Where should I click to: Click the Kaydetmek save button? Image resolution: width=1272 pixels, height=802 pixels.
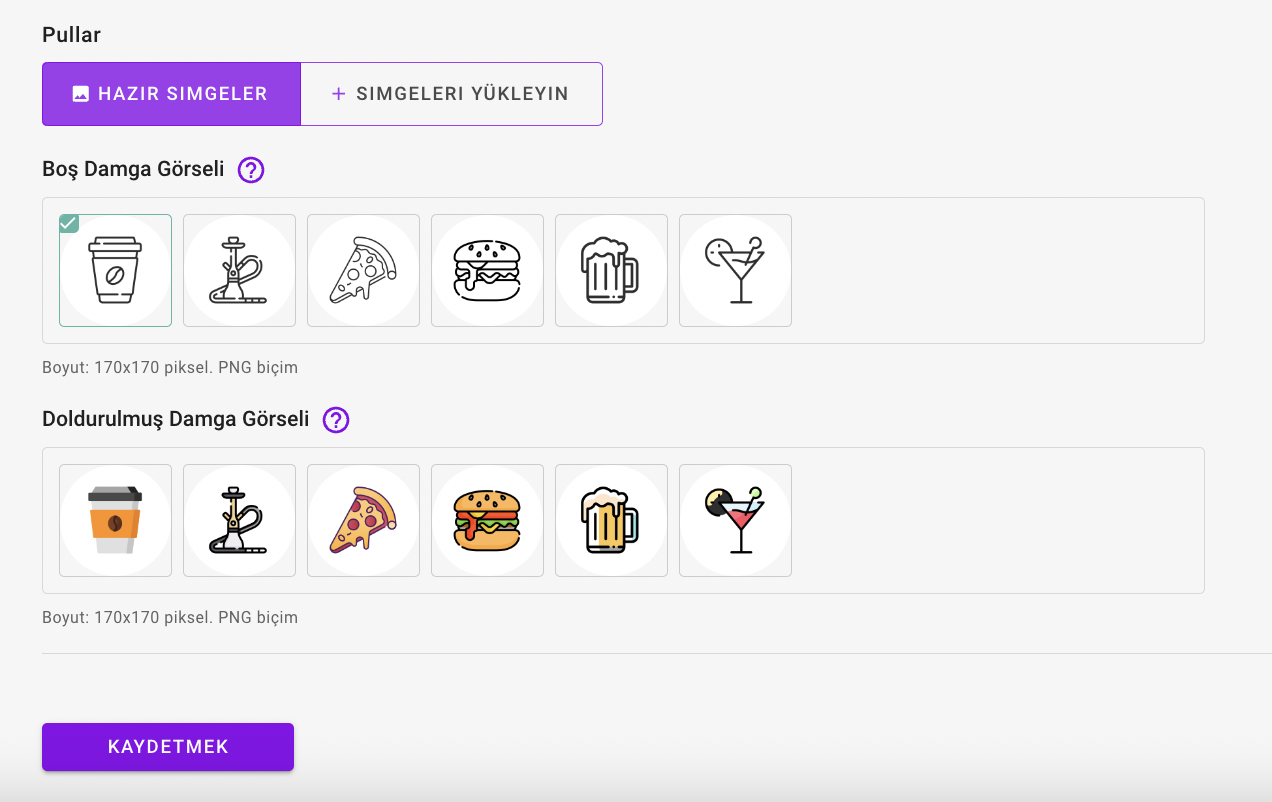(x=168, y=747)
